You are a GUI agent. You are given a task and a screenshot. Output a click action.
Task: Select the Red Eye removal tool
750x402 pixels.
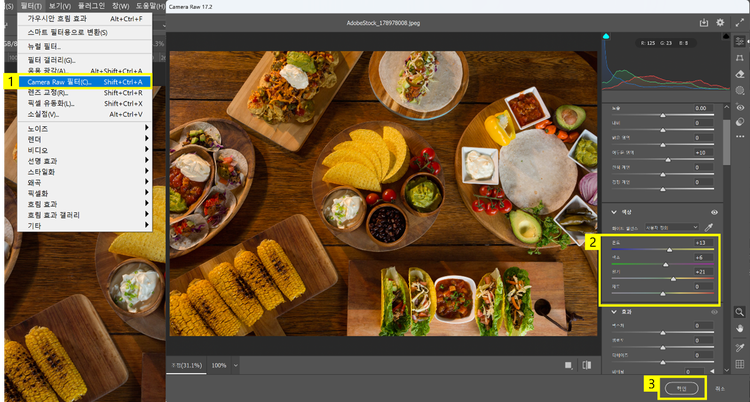(x=739, y=107)
